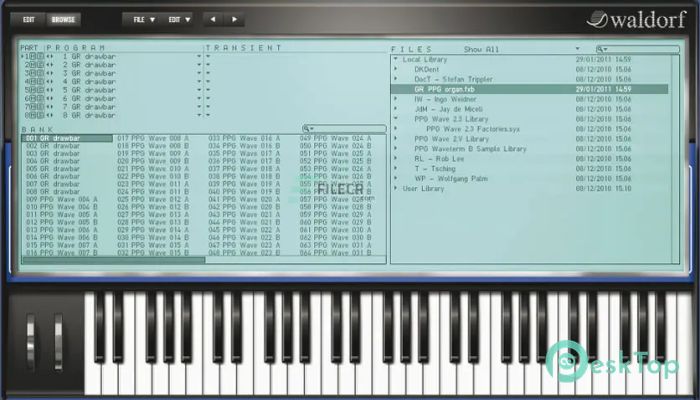Go to the previous preset with the left arrow button
This screenshot has height=400, width=700.
pos(213,20)
